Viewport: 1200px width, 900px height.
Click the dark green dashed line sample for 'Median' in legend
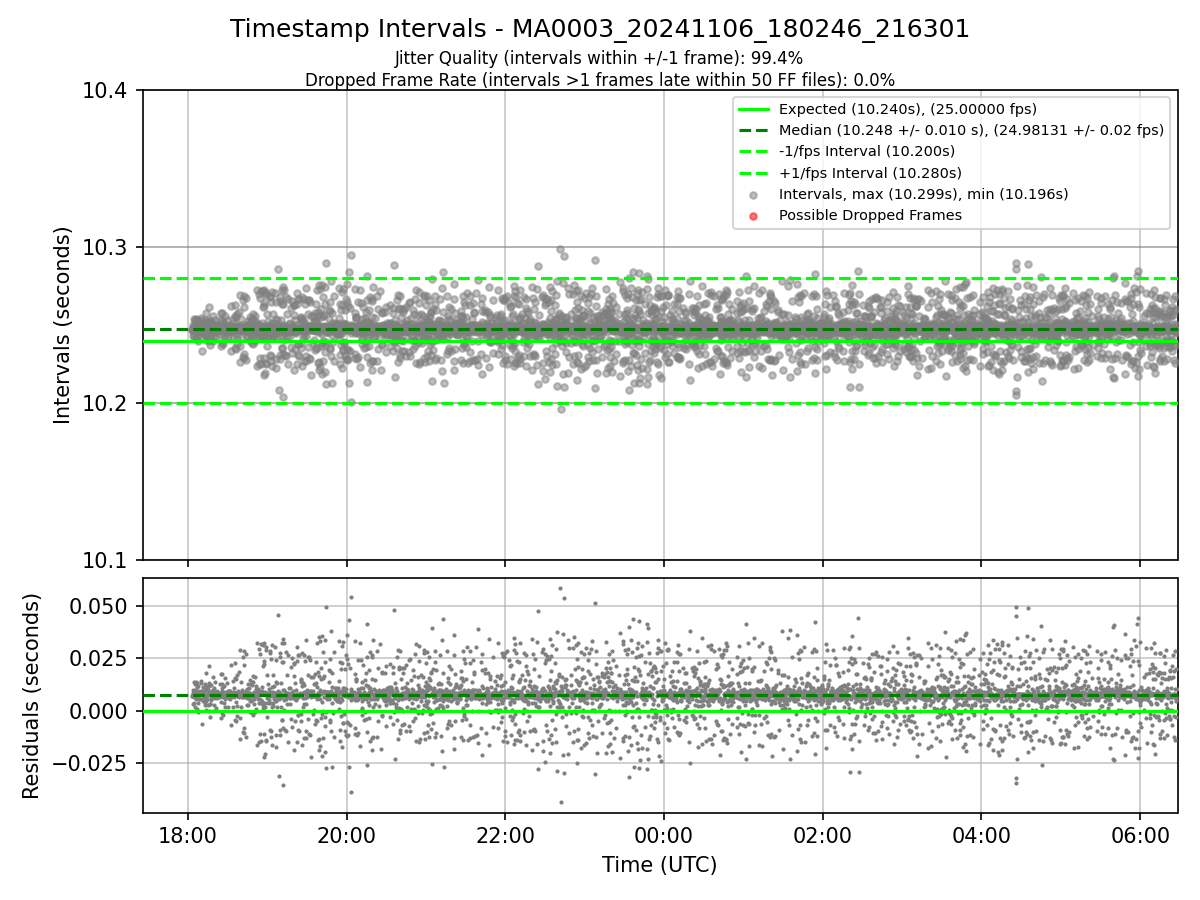(x=754, y=131)
